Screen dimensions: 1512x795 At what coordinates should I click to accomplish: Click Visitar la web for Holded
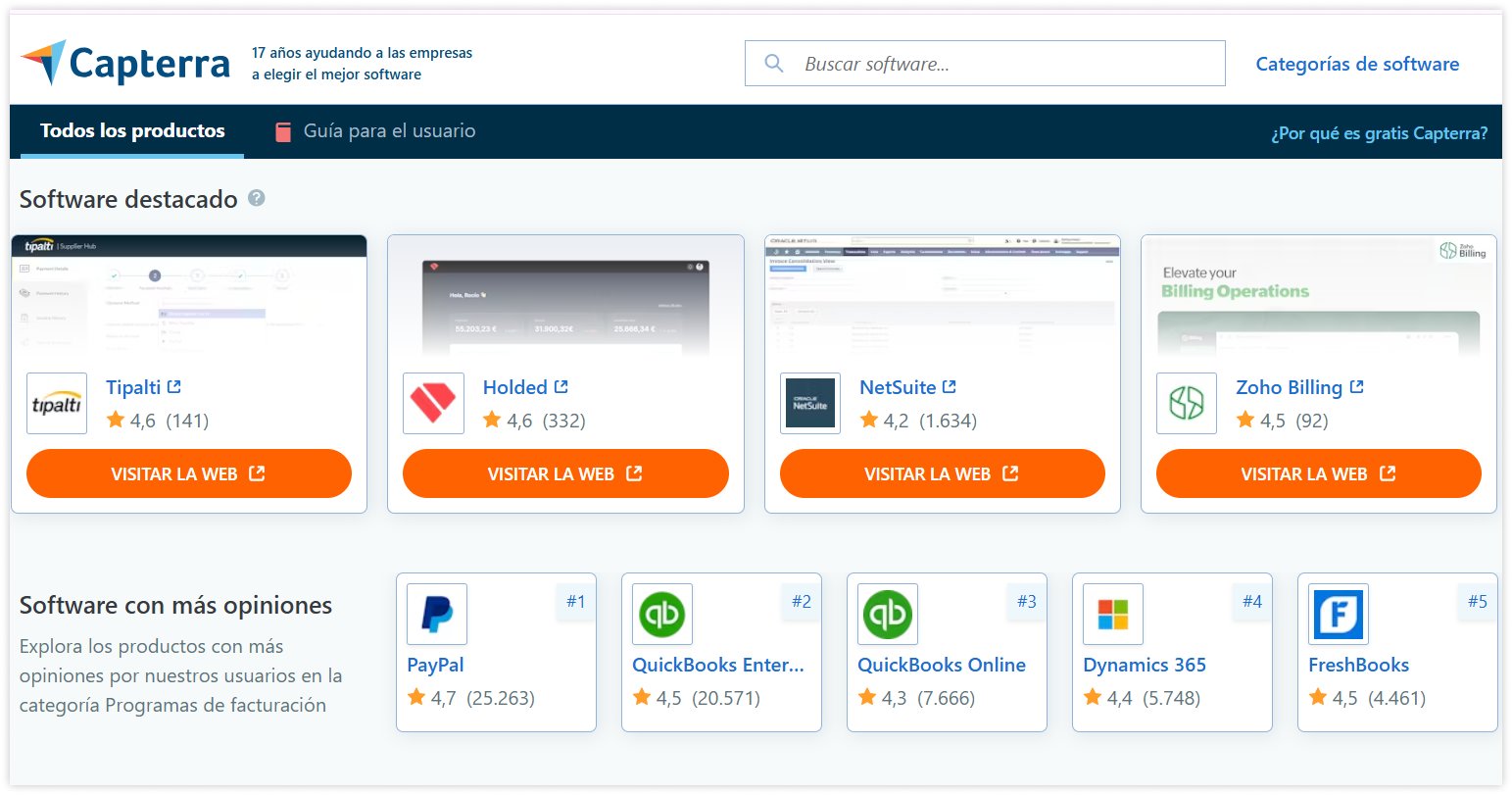565,473
